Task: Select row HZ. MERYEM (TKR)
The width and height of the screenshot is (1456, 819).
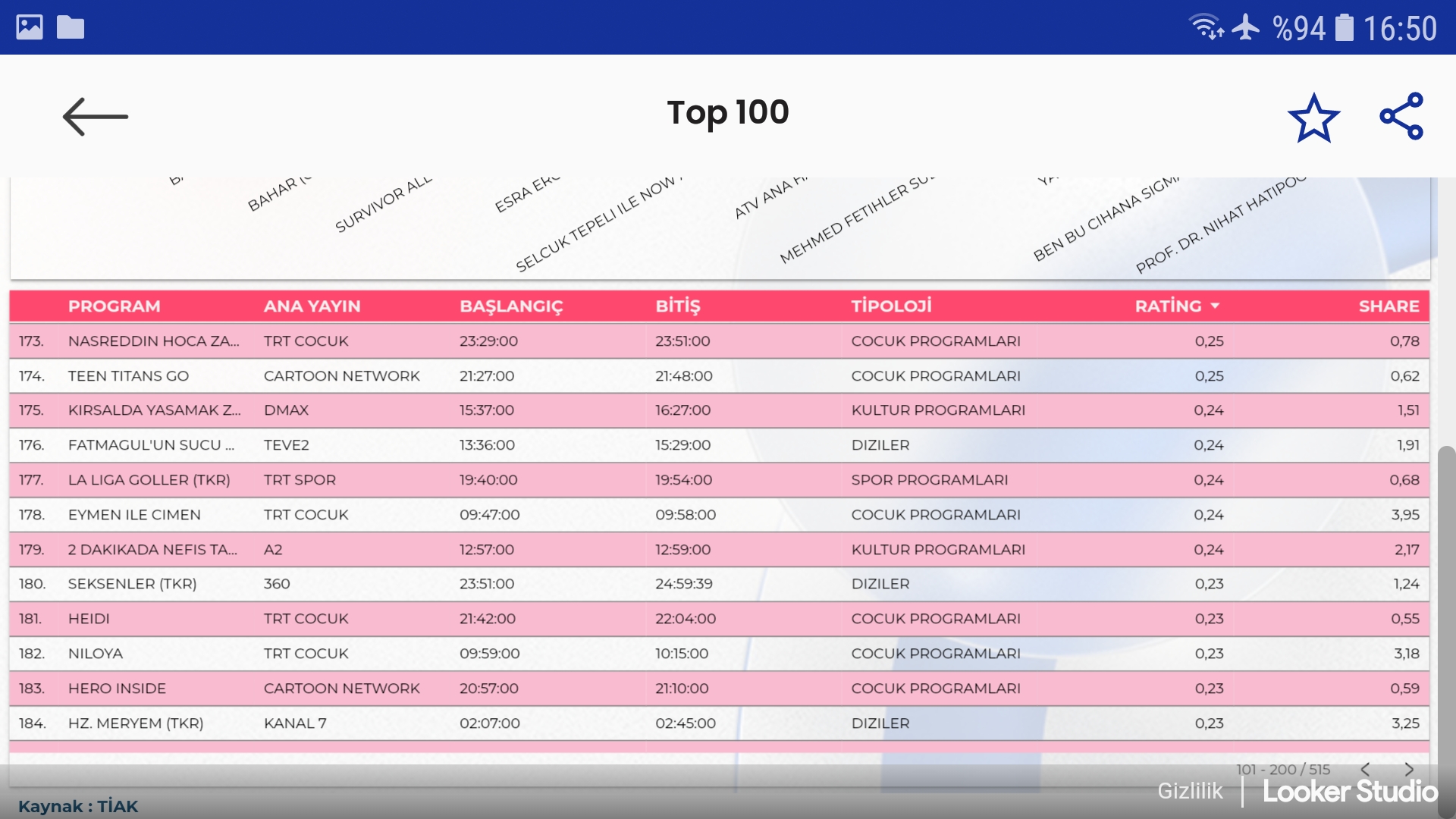Action: [x=719, y=723]
